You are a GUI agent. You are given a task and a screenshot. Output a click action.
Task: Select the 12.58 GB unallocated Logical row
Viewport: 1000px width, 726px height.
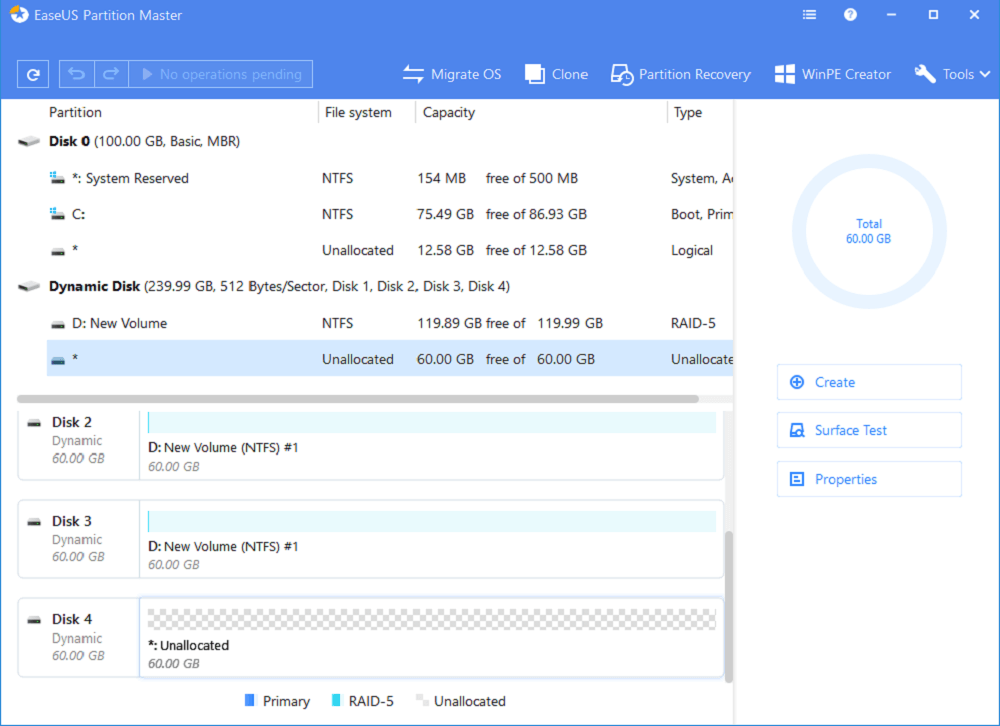[390, 250]
